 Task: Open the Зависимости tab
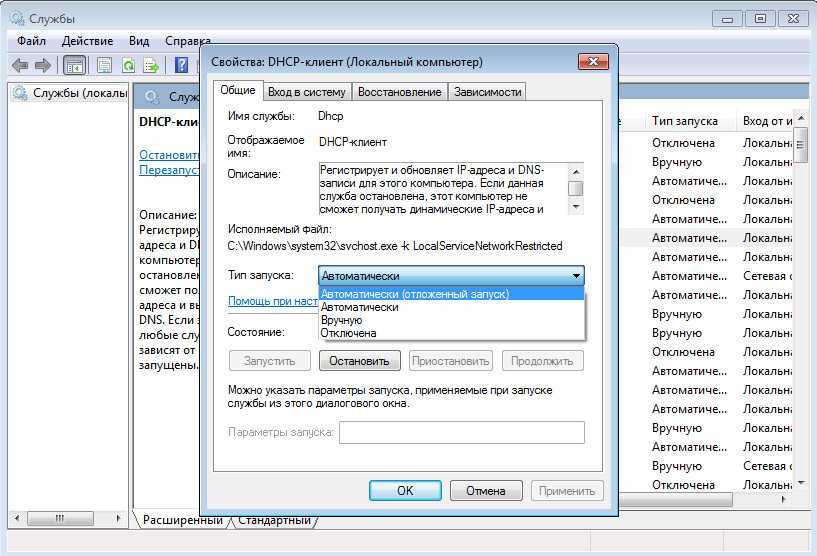[487, 92]
